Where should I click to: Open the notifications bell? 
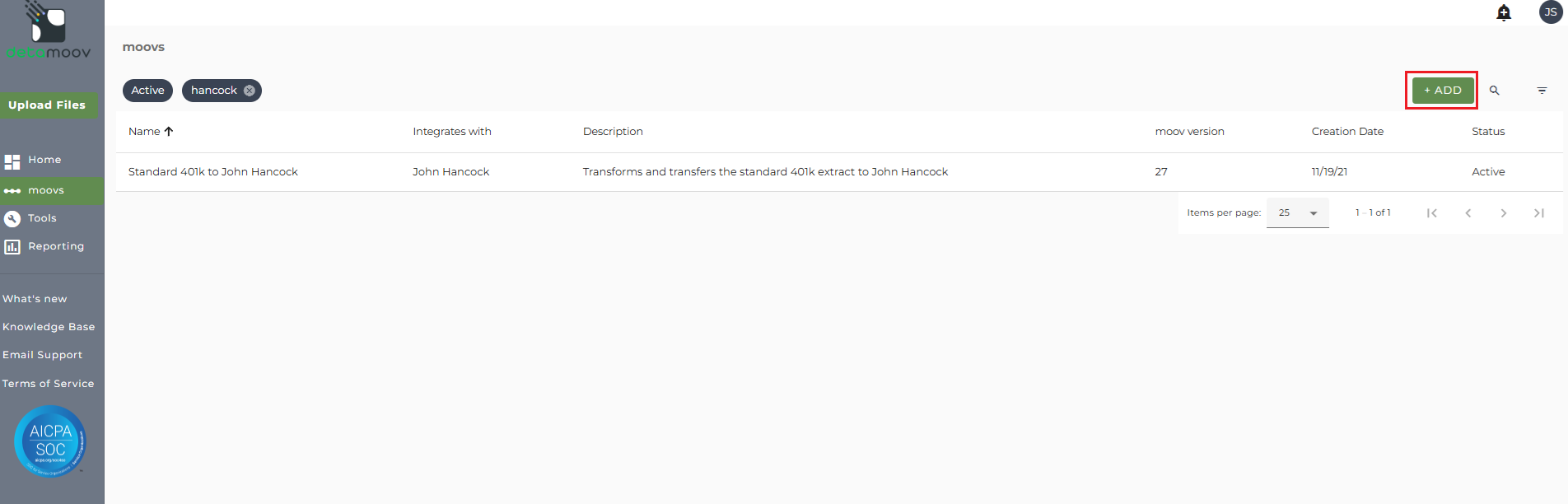[1504, 12]
